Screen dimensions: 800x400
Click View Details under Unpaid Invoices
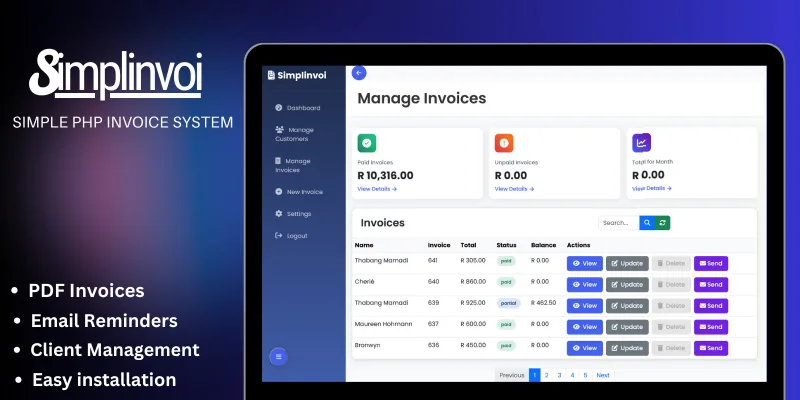pos(514,189)
